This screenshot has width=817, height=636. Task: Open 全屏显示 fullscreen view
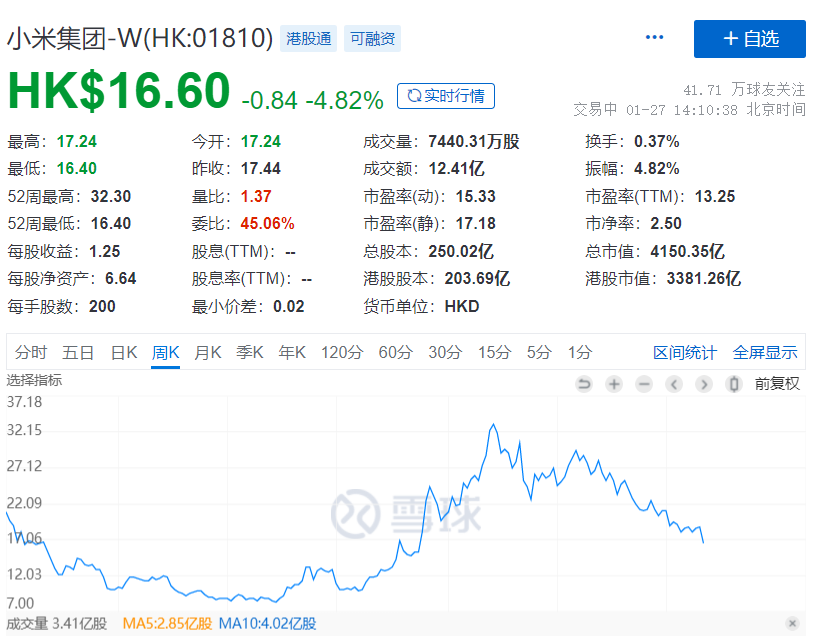765,353
